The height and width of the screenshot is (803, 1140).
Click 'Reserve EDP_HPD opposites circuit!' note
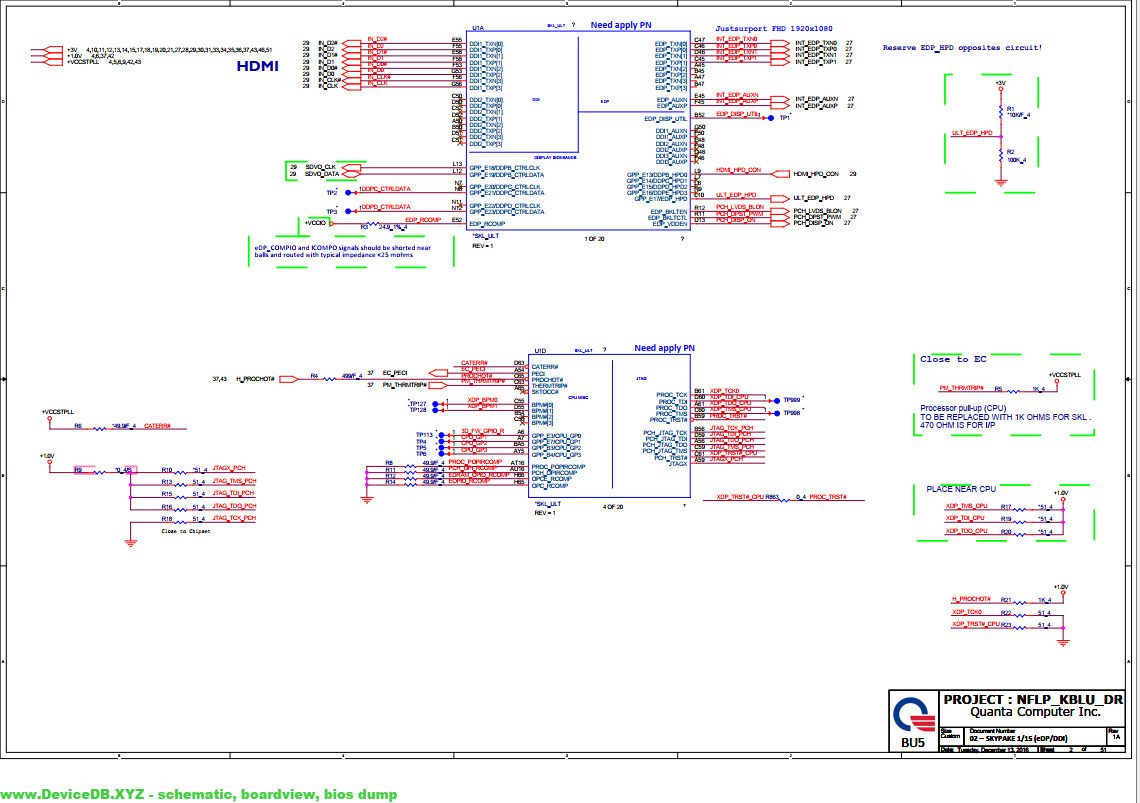pos(962,47)
